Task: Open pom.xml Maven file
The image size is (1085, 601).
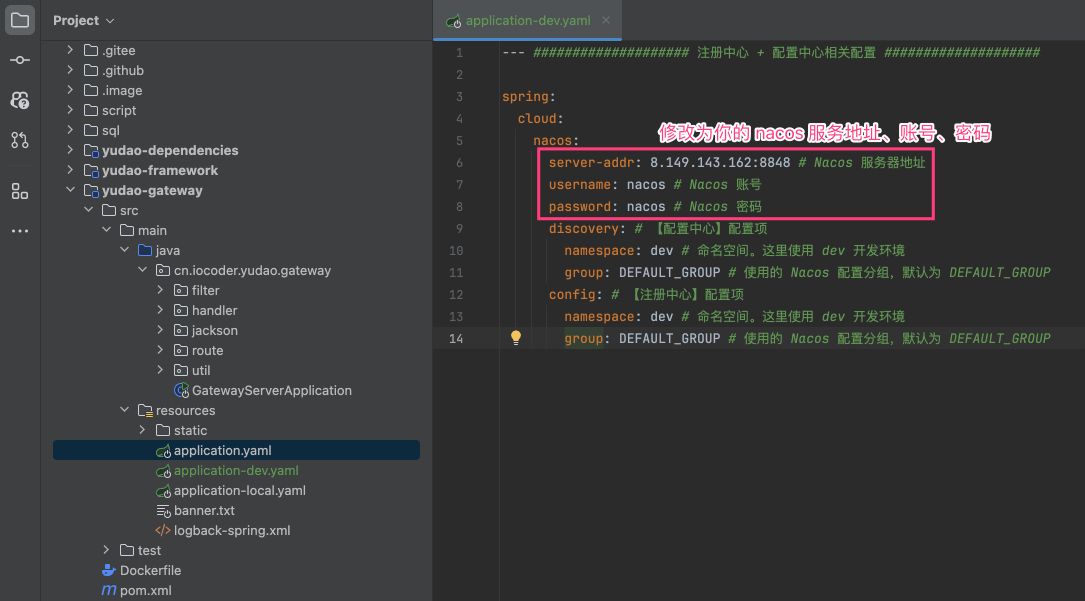Action: (x=145, y=590)
